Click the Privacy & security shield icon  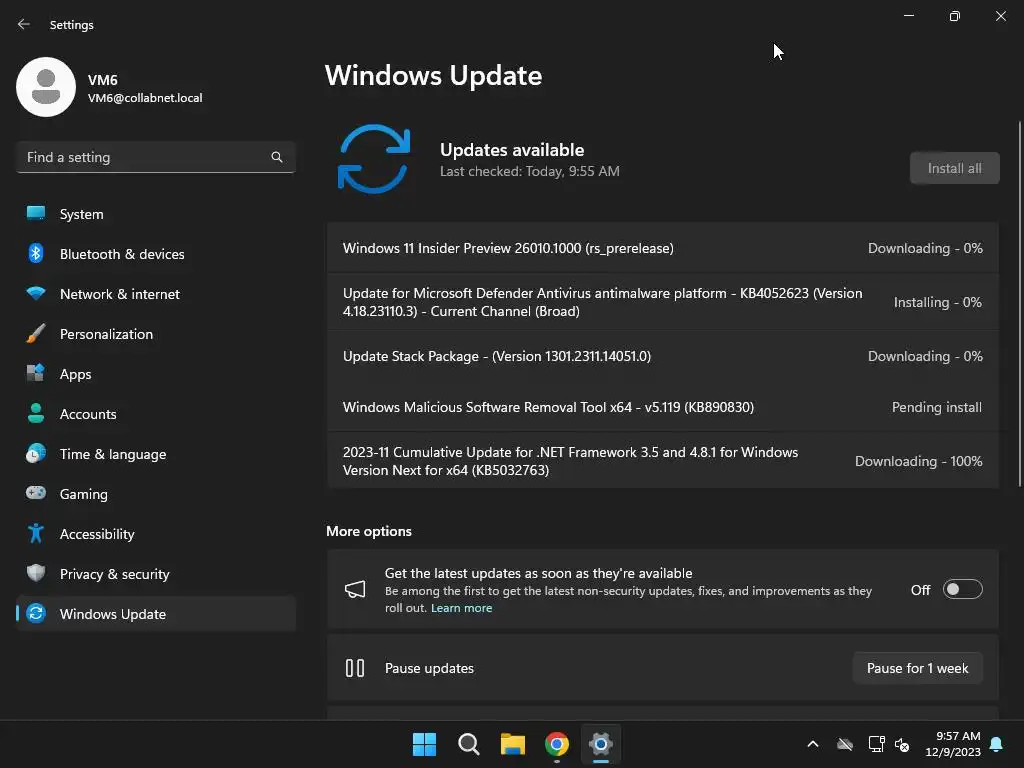[36, 573]
